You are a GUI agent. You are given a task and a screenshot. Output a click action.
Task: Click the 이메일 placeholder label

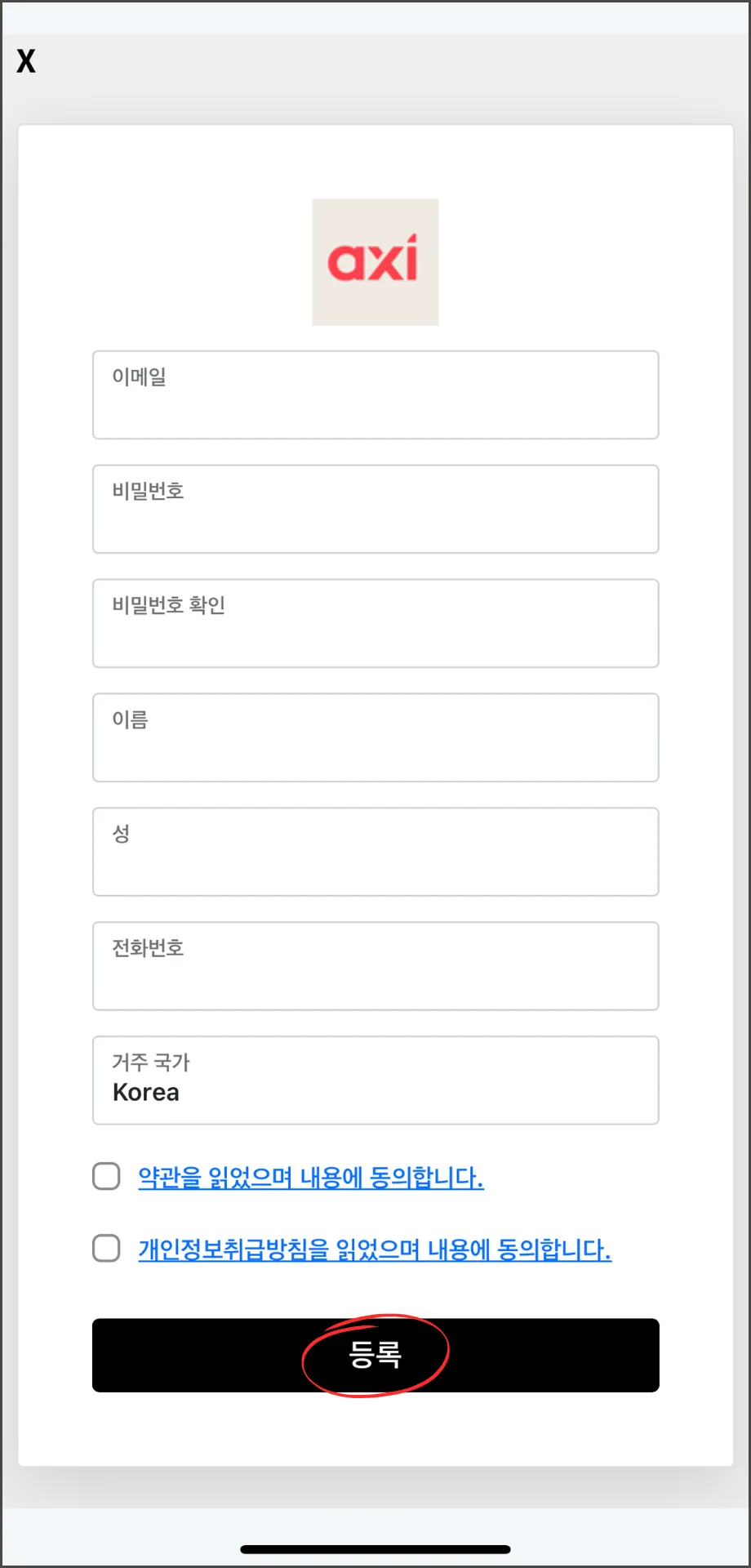point(140,376)
